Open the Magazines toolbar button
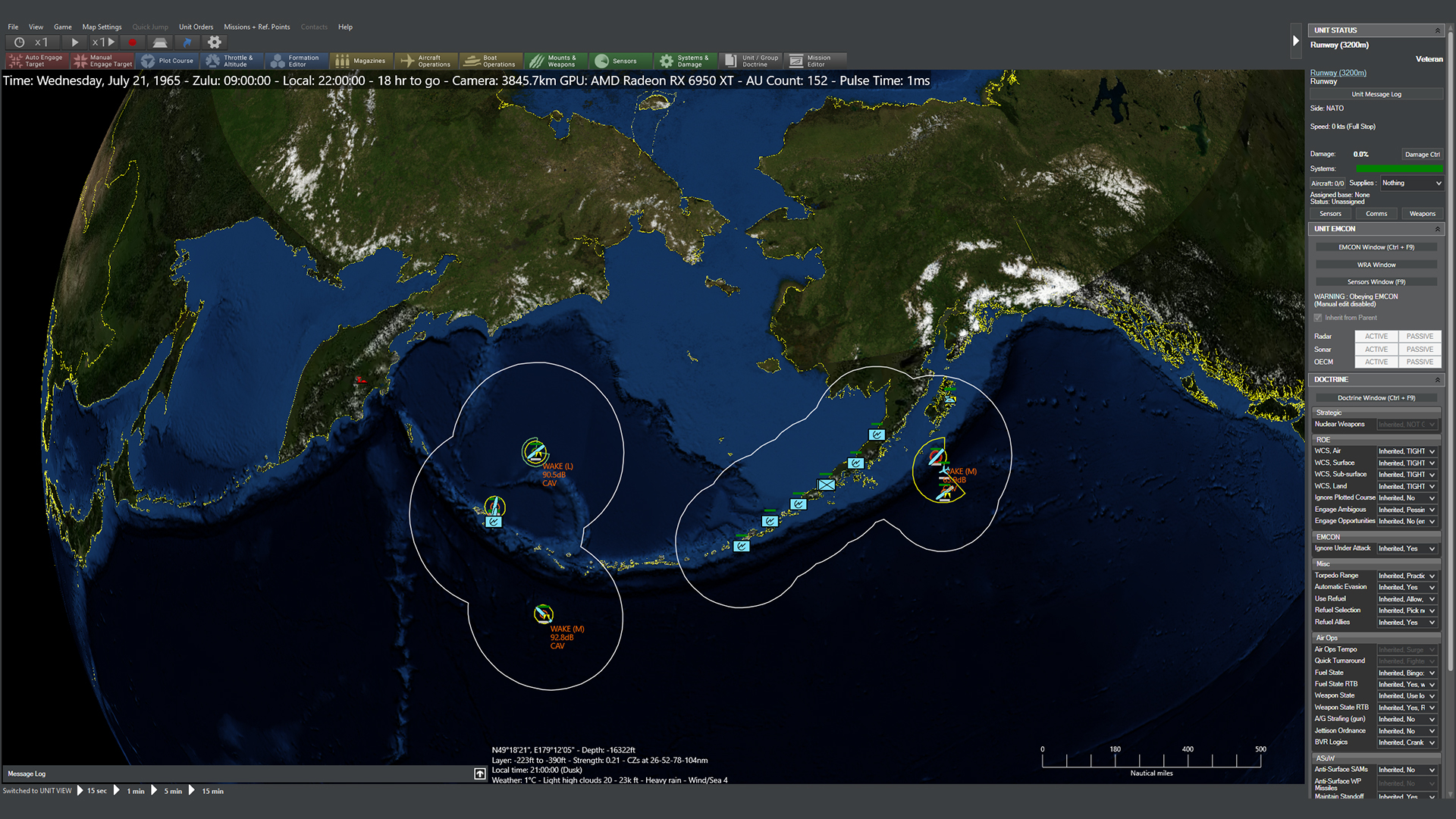This screenshot has width=1456, height=819. (x=362, y=61)
